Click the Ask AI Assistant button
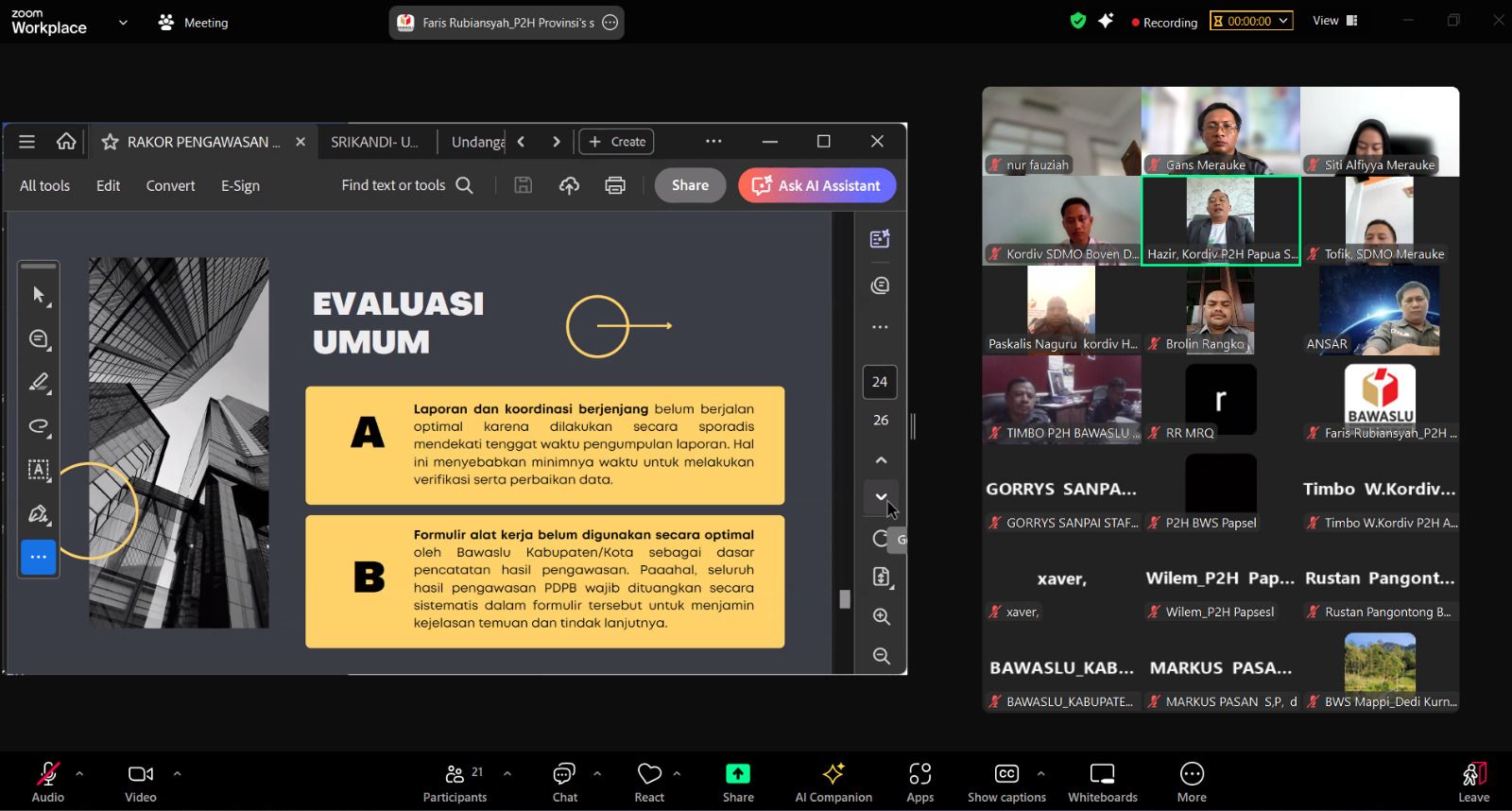The width and height of the screenshot is (1512, 811). click(817, 185)
